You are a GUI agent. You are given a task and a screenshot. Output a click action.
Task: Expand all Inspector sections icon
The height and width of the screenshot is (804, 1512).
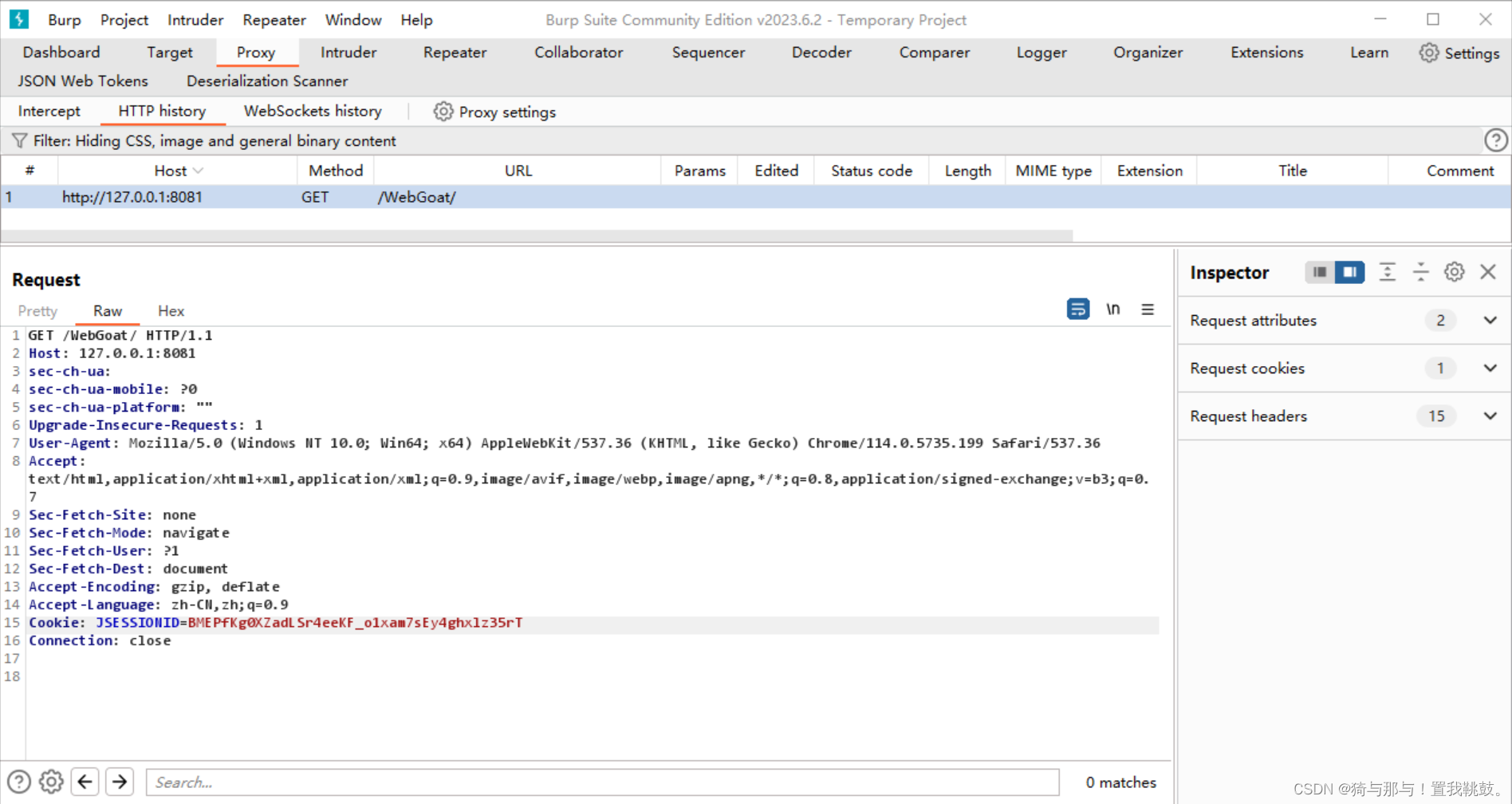[x=1388, y=272]
